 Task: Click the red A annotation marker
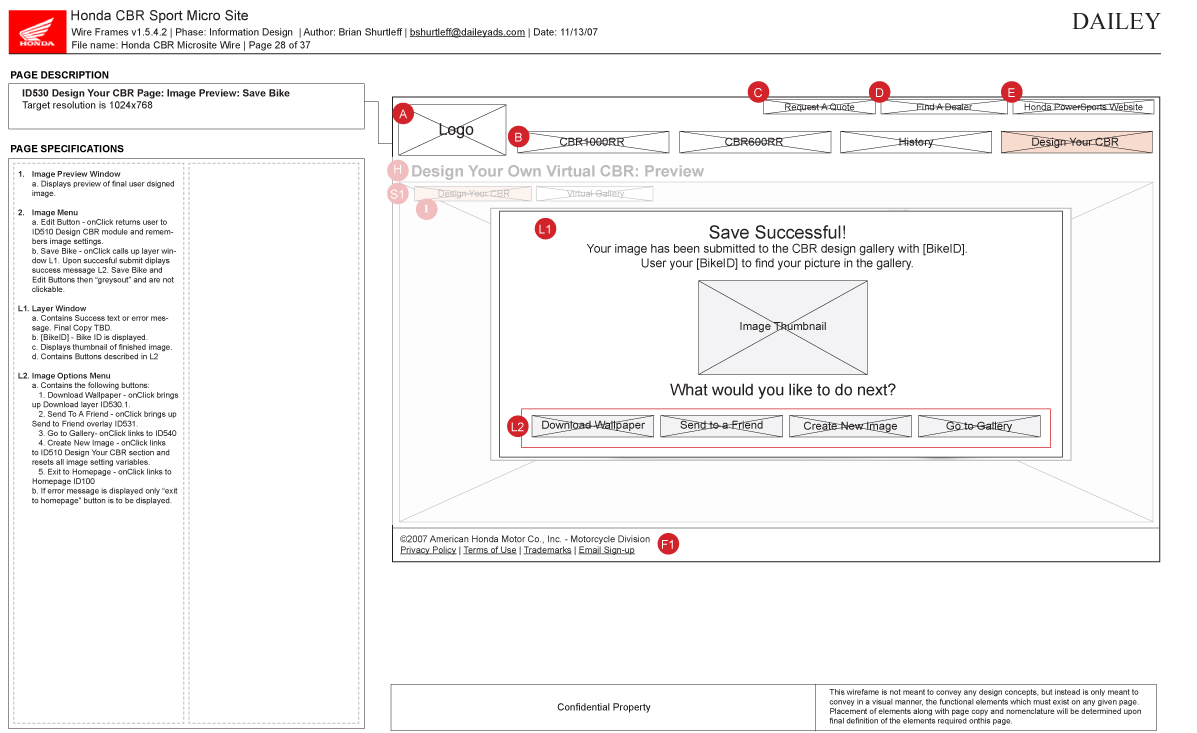tap(403, 114)
